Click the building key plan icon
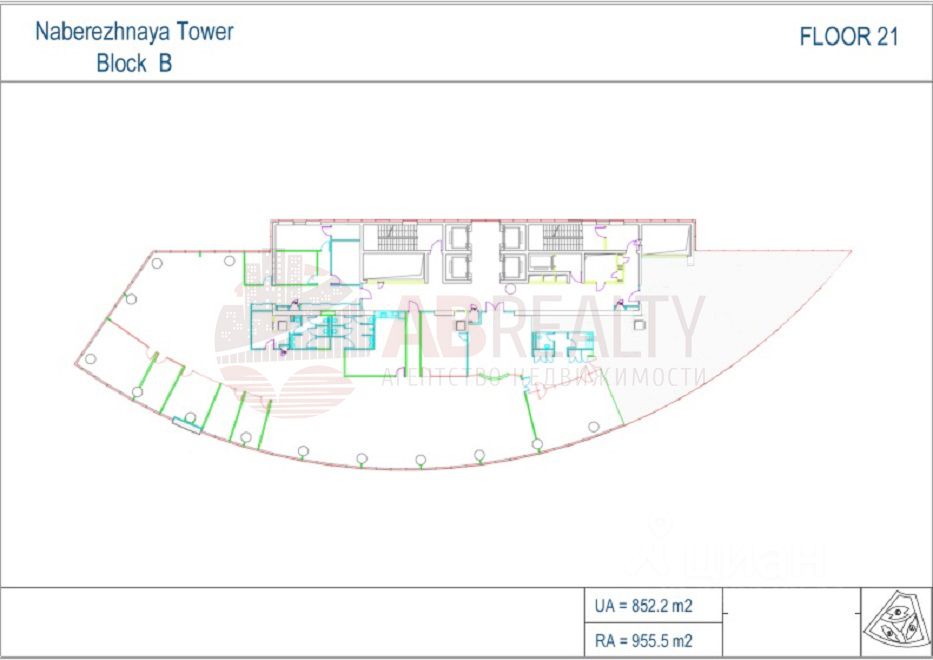The image size is (933, 660). [x=897, y=623]
